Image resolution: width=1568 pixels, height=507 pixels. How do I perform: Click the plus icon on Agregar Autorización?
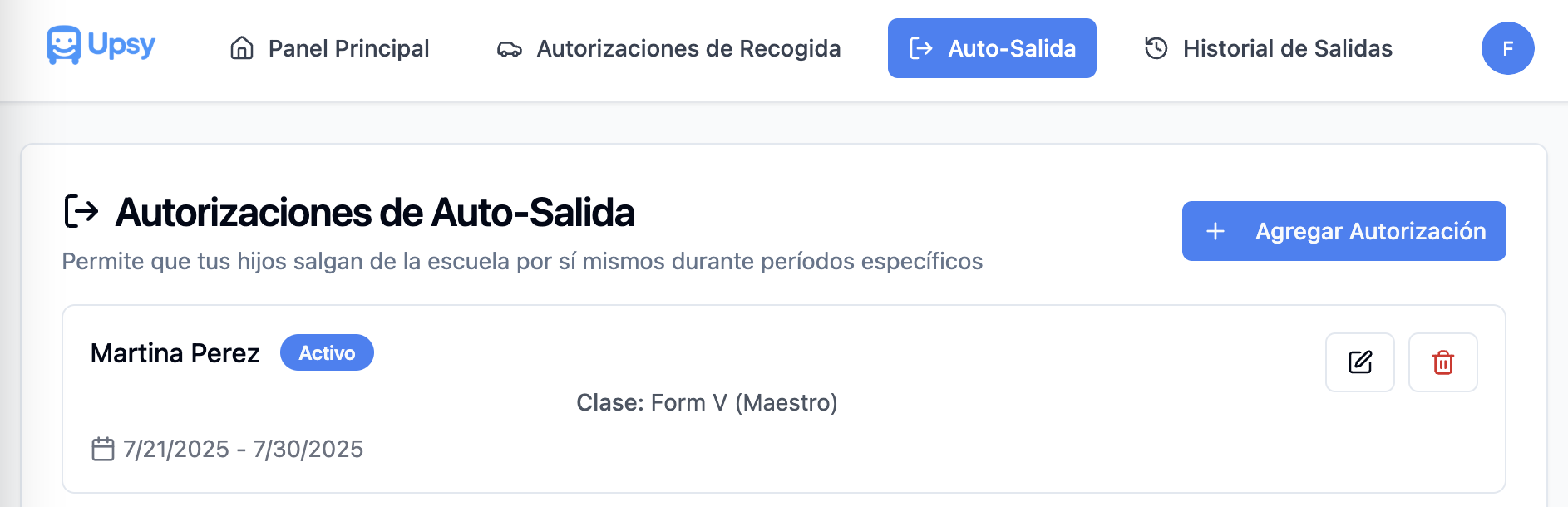(x=1215, y=231)
